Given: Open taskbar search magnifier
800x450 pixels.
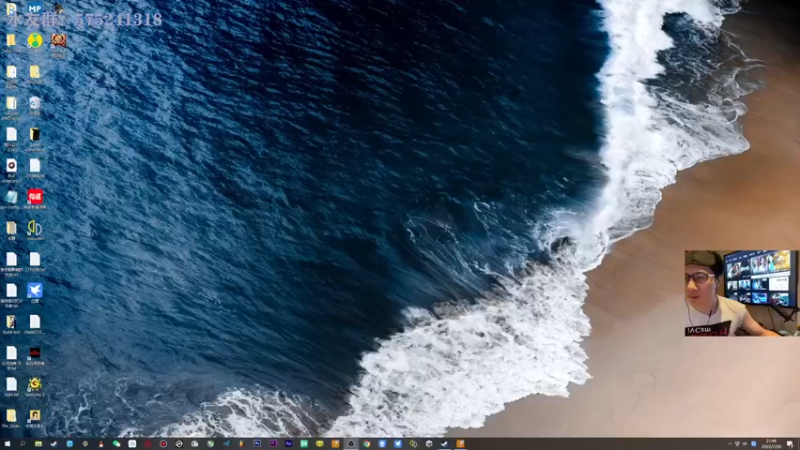Looking at the screenshot, I should [x=22, y=444].
